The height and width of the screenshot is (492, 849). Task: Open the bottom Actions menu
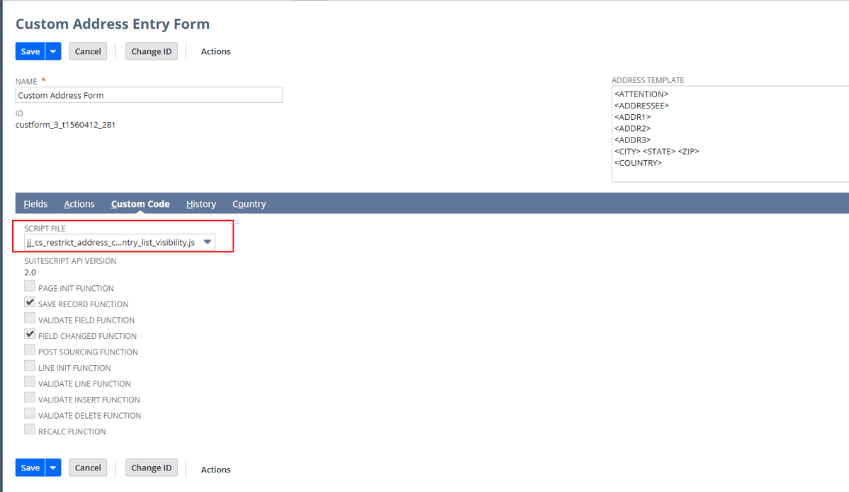coord(215,469)
